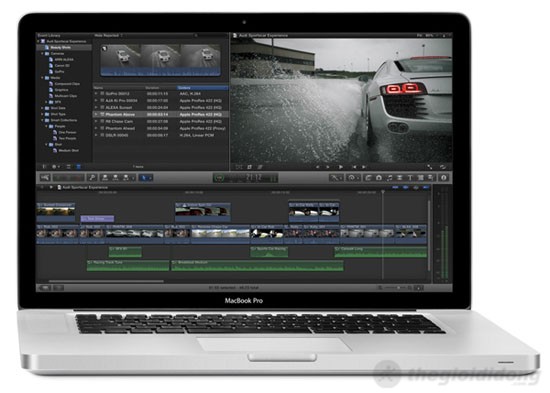Screen dimensions: 550x393
Task: Toggle video skimming in the timeline
Action: (x=395, y=187)
